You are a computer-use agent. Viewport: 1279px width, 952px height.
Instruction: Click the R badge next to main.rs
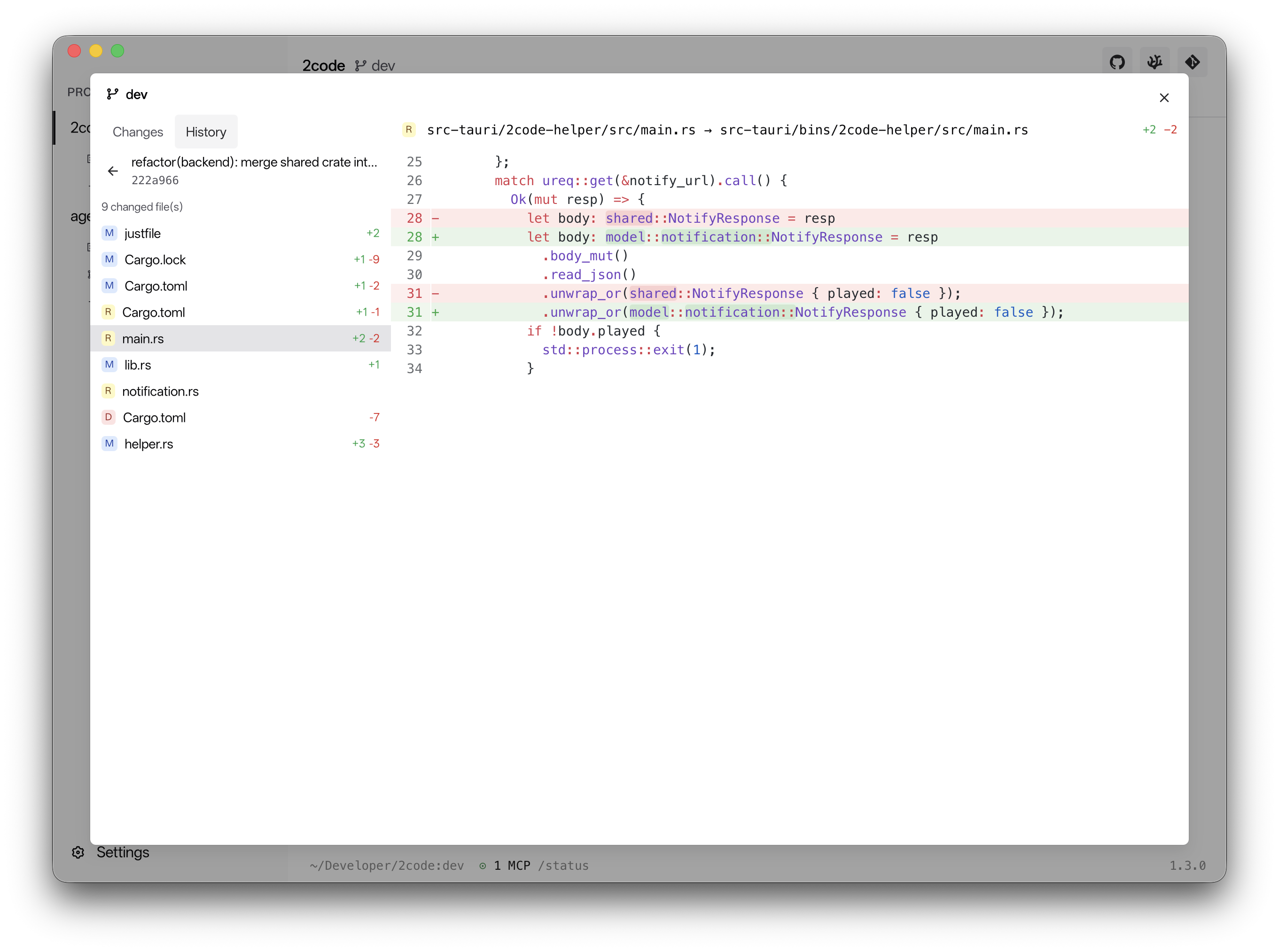point(109,338)
